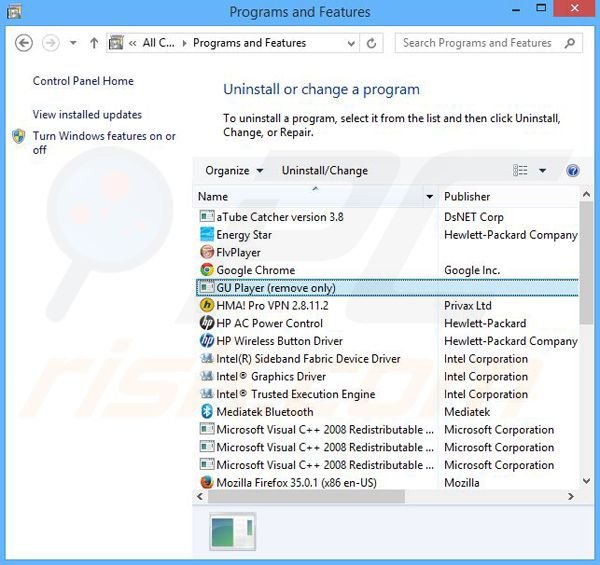The width and height of the screenshot is (600, 565).
Task: Click 'FlvPlayer' program name
Action: tap(238, 252)
